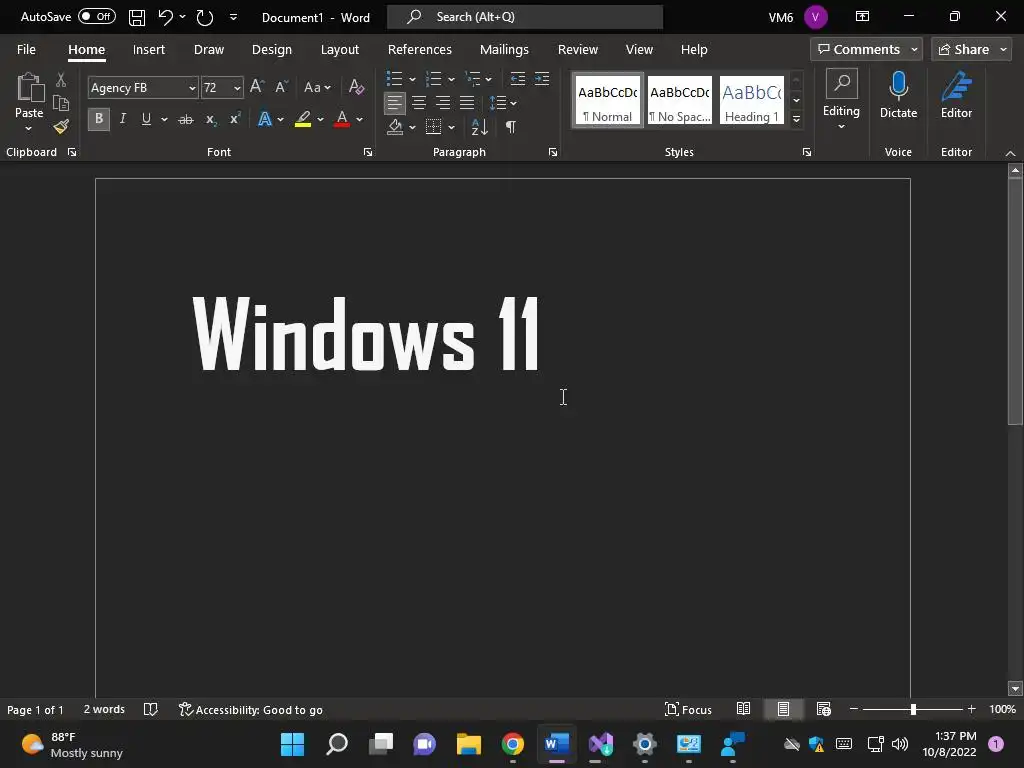Open the Font dialog launcher
This screenshot has width=1024, height=768.
[368, 152]
